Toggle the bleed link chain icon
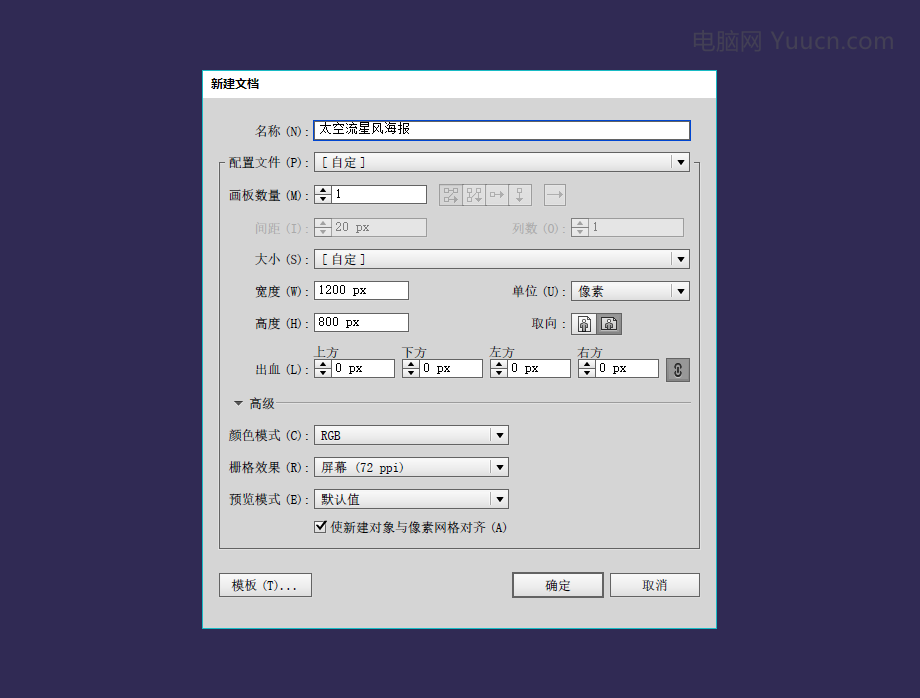The image size is (920, 698). click(678, 370)
